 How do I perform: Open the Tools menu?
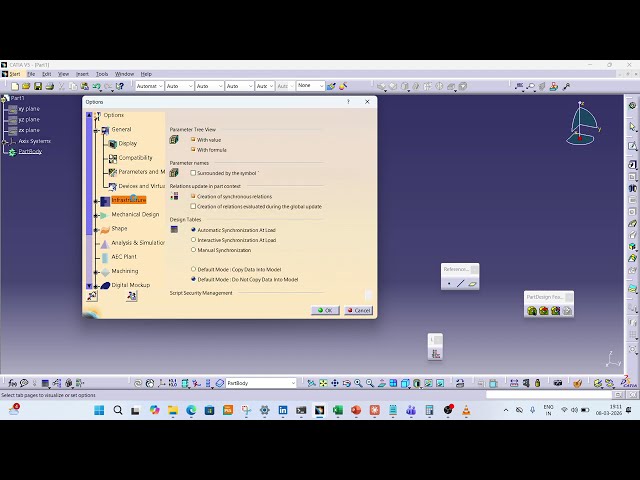point(102,74)
